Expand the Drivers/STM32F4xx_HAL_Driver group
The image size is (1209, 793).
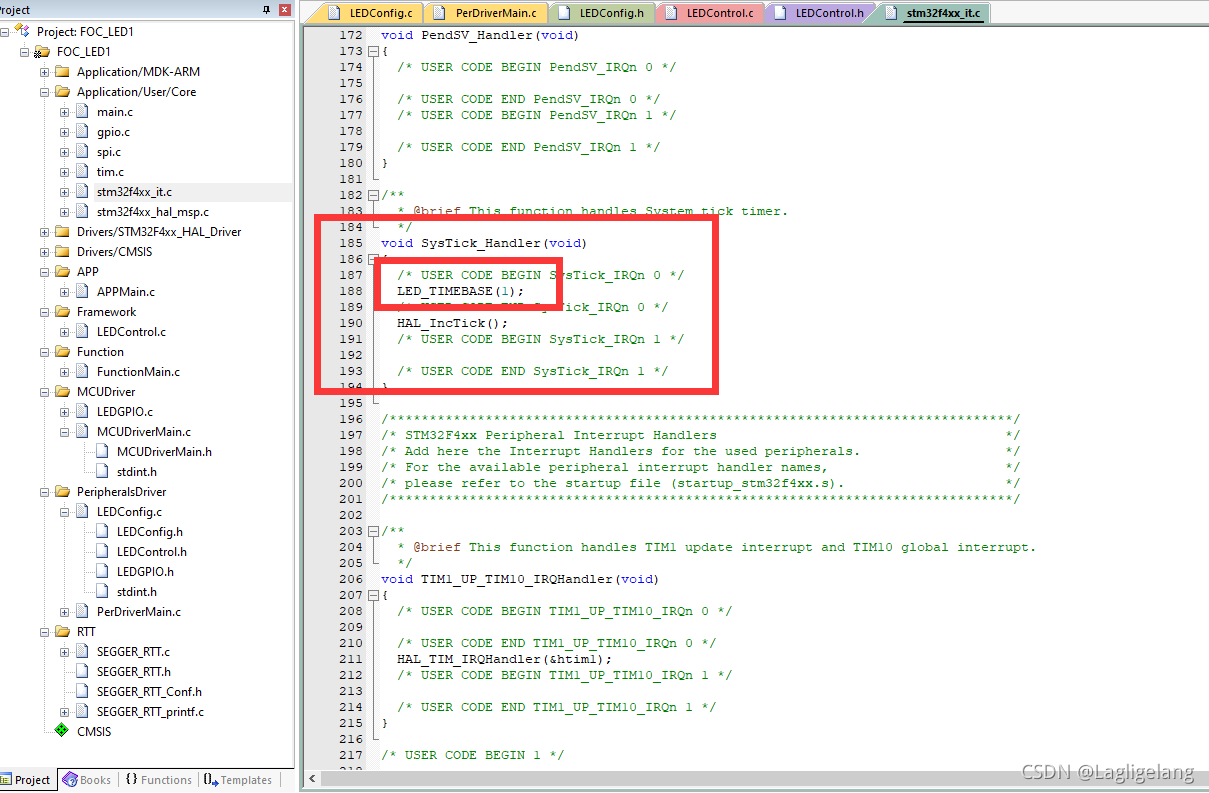44,231
